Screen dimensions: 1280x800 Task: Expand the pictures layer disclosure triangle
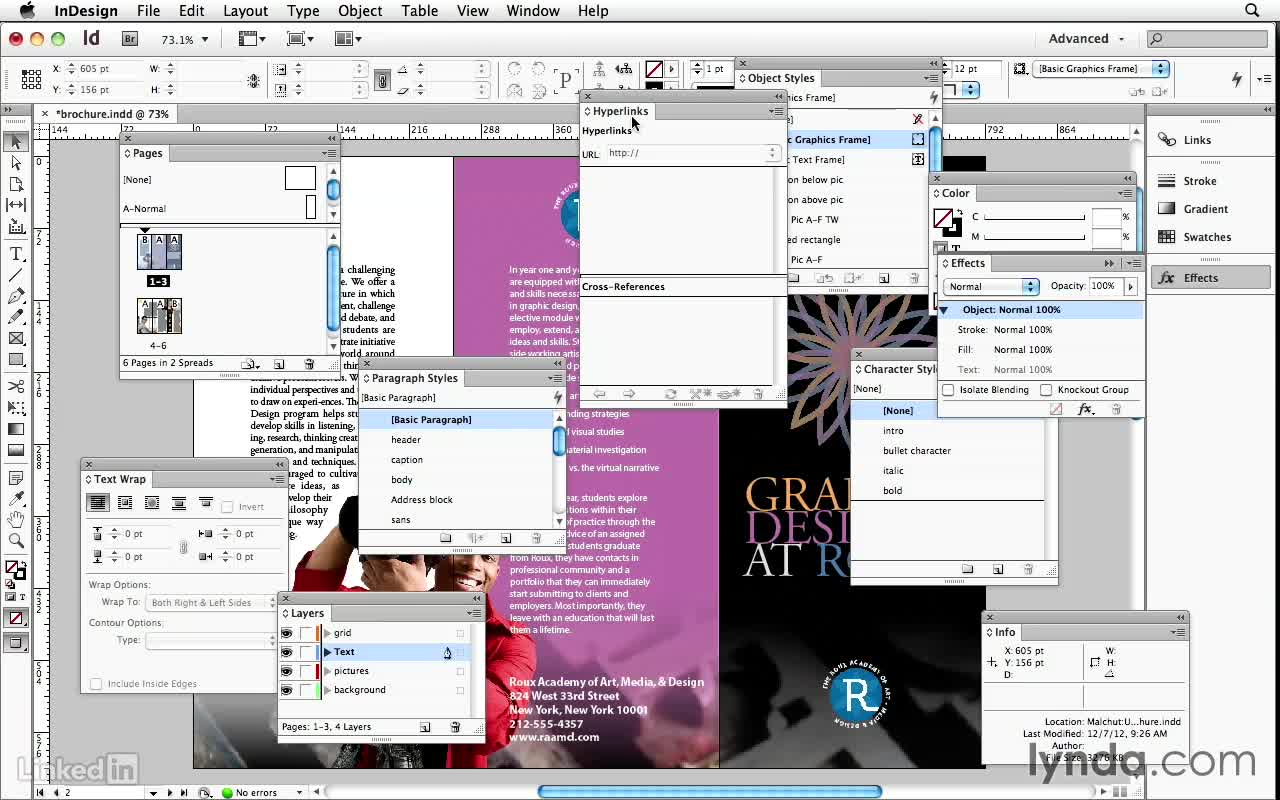[327, 671]
